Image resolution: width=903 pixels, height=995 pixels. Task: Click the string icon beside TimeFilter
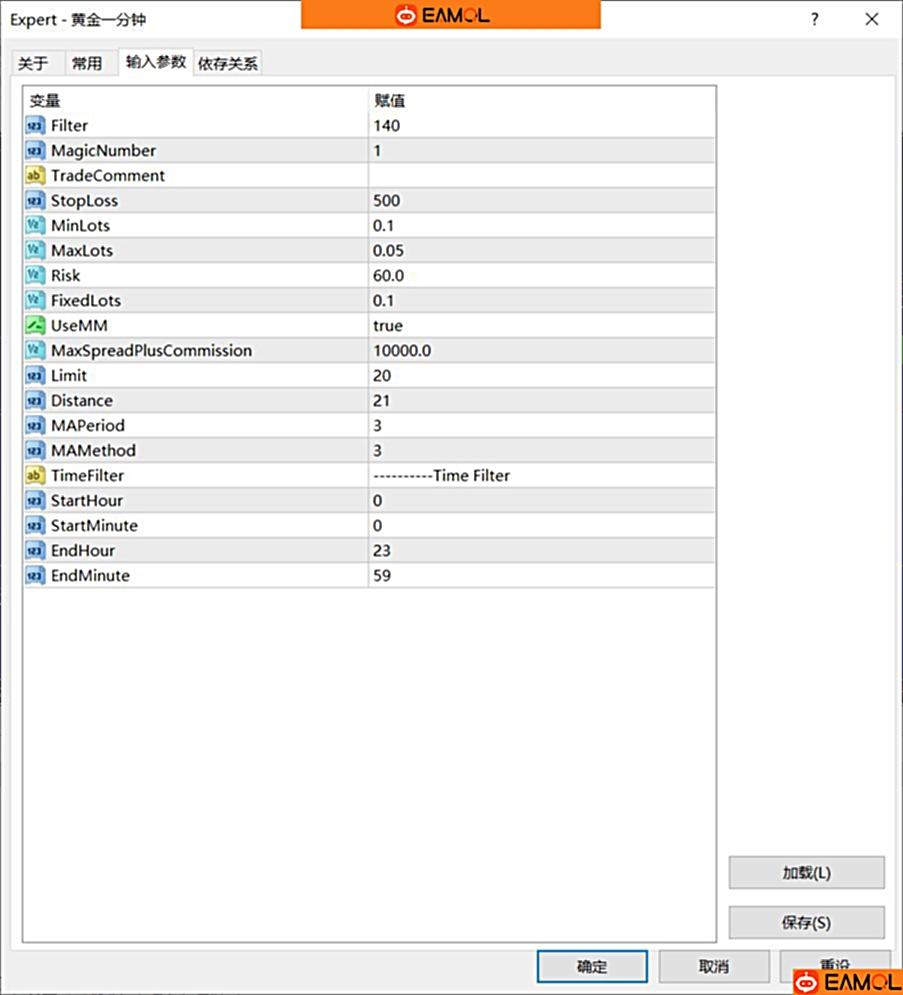pyautogui.click(x=35, y=476)
